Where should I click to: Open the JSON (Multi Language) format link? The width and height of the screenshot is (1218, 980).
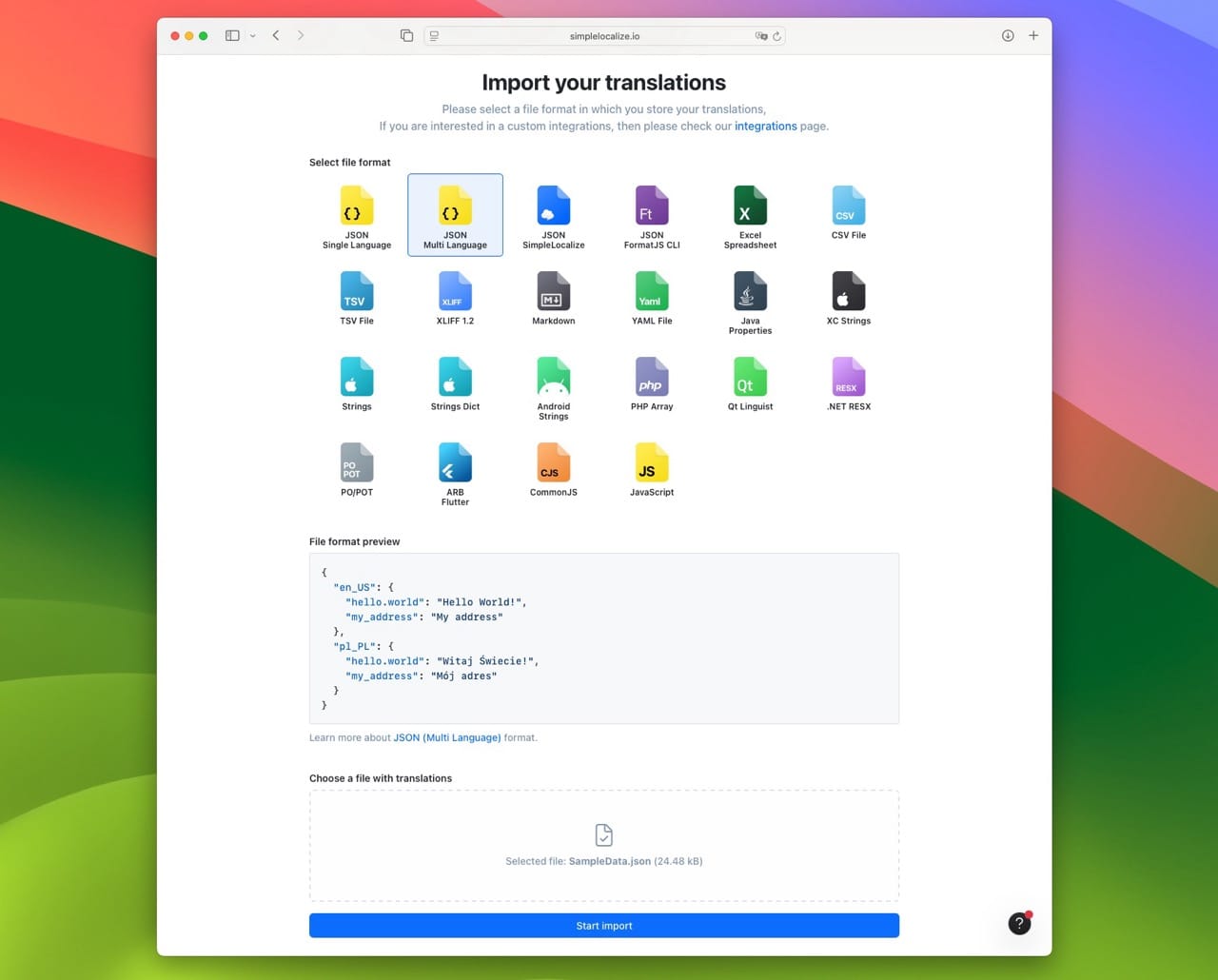447,737
